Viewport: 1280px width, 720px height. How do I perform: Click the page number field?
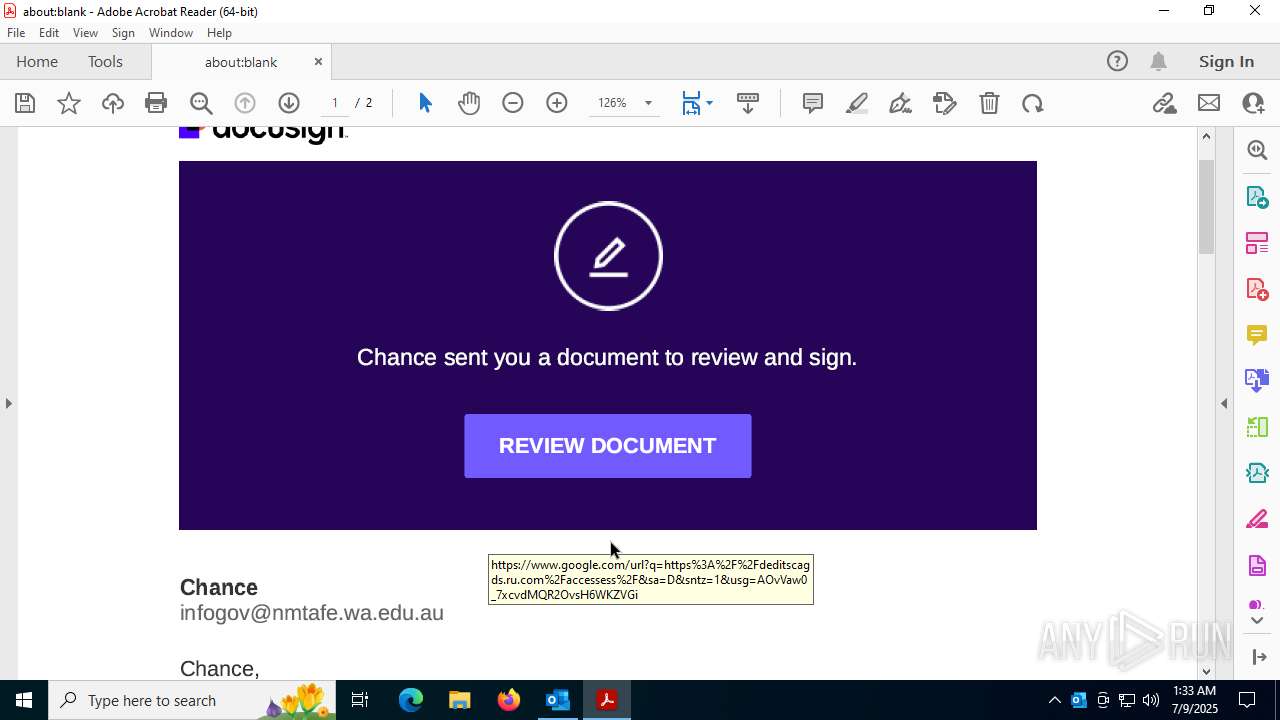[335, 103]
